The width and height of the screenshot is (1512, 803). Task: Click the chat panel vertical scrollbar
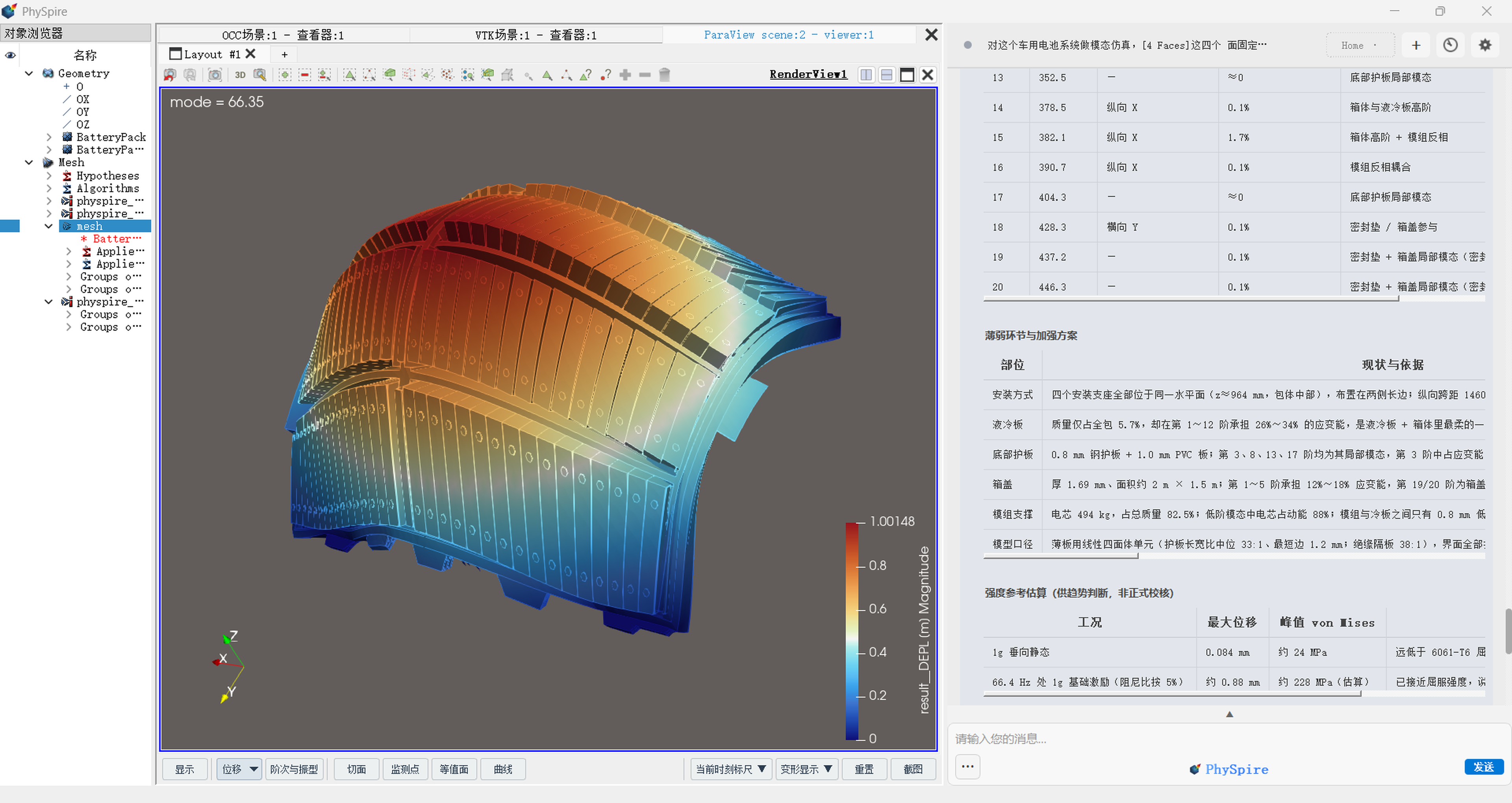pos(1508,631)
